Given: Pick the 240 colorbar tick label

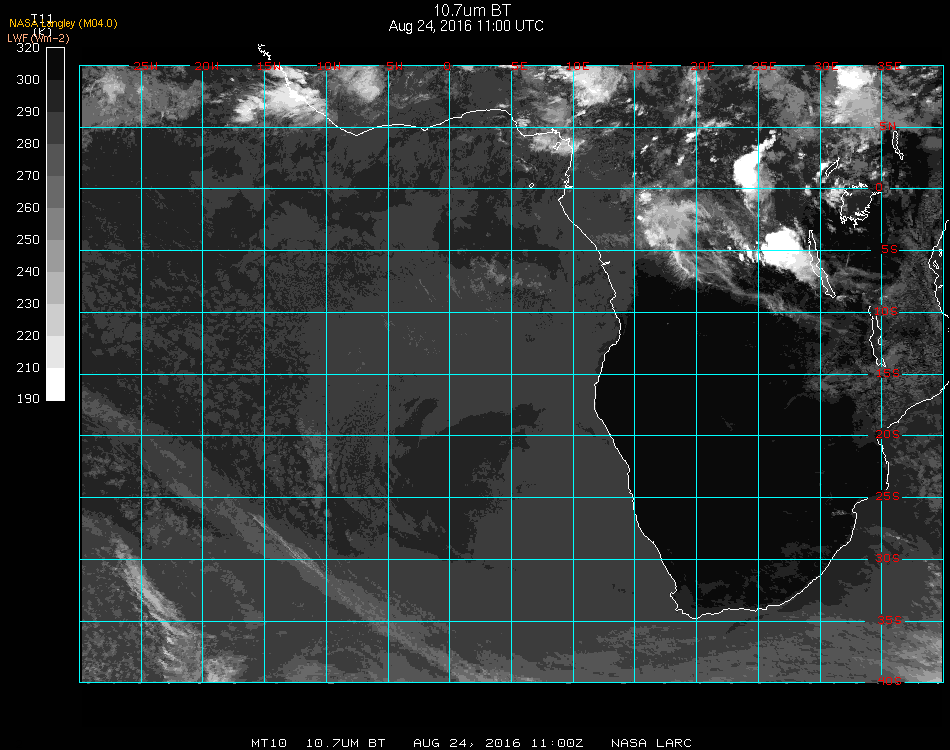Looking at the screenshot, I should coord(28,271).
